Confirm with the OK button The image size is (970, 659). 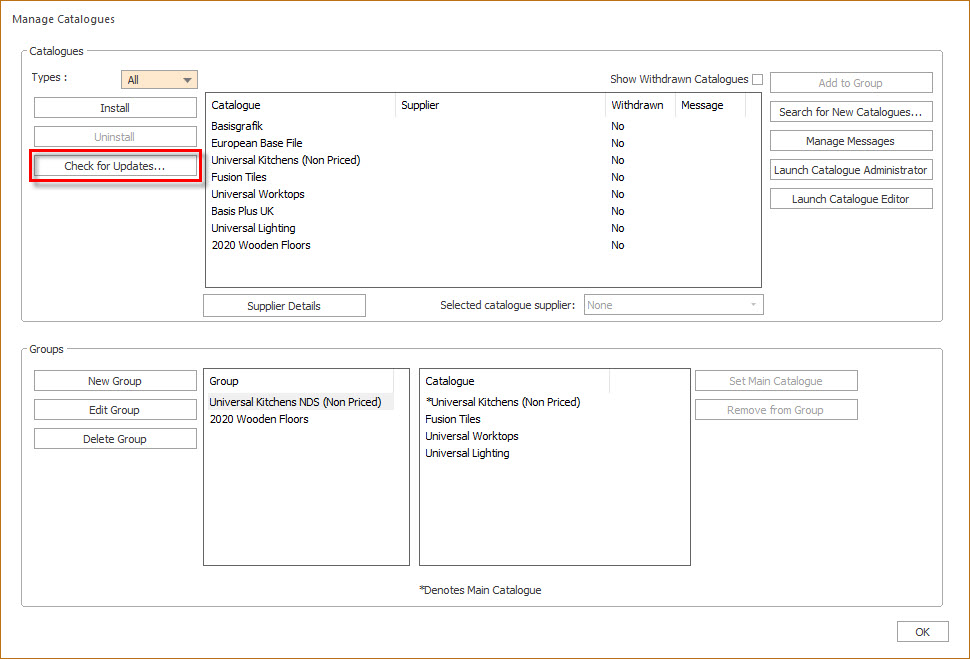[922, 631]
